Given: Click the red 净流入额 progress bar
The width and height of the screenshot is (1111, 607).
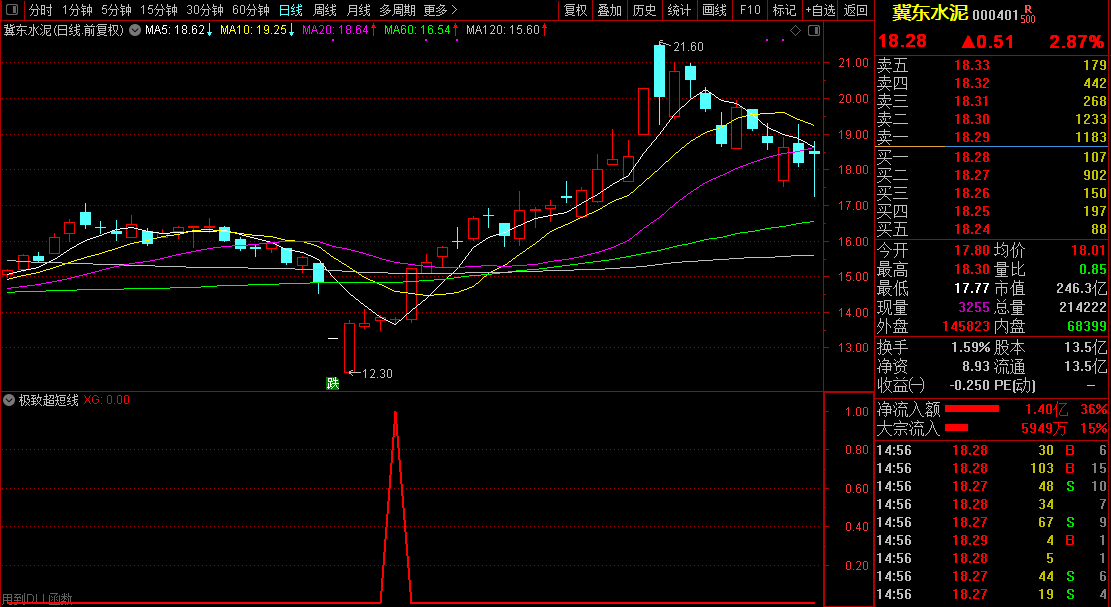Looking at the screenshot, I should [x=972, y=409].
